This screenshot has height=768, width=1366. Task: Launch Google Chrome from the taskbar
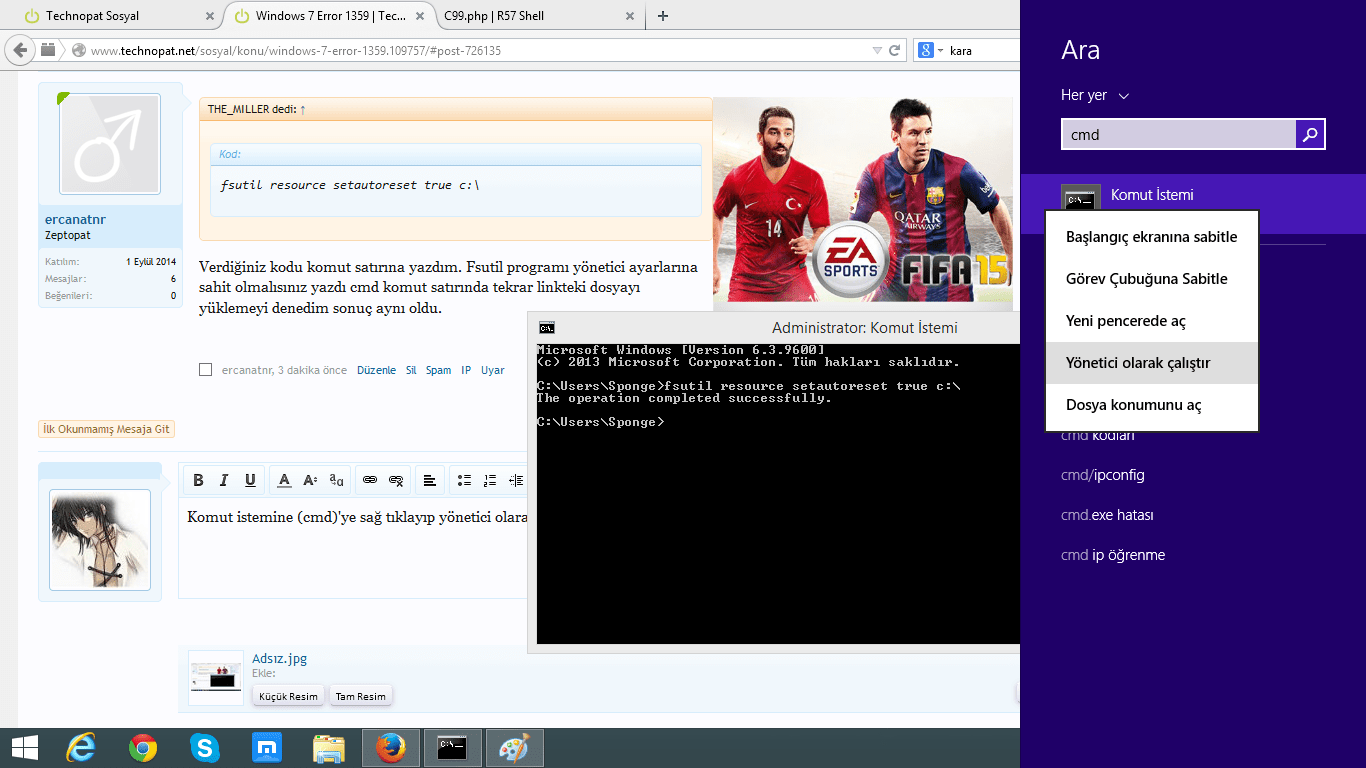coord(143,748)
